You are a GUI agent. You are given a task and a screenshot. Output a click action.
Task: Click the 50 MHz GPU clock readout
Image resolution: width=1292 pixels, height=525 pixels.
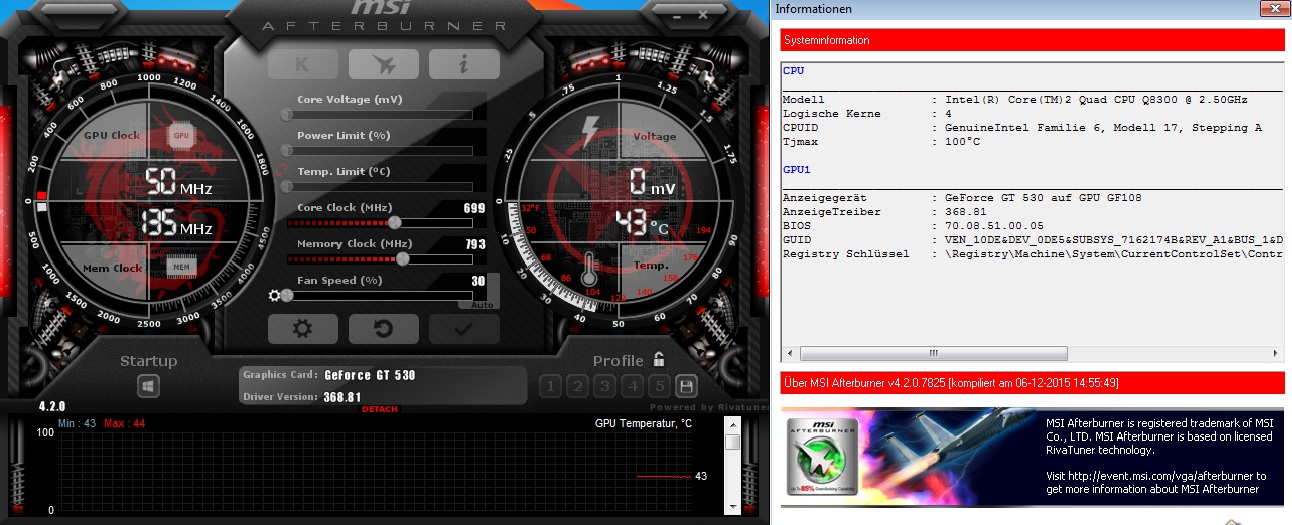tap(178, 182)
